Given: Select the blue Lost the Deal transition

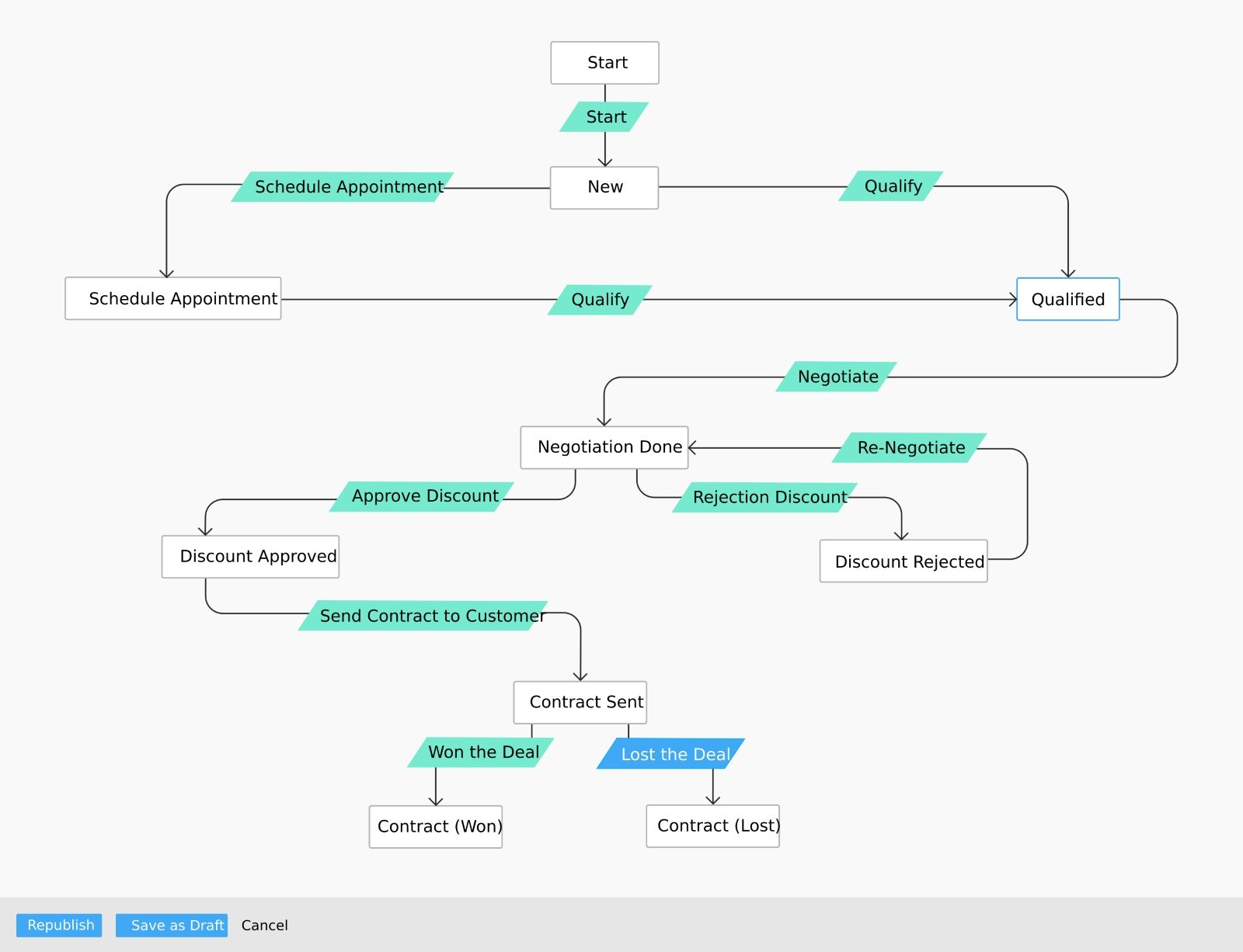Looking at the screenshot, I should [x=671, y=754].
